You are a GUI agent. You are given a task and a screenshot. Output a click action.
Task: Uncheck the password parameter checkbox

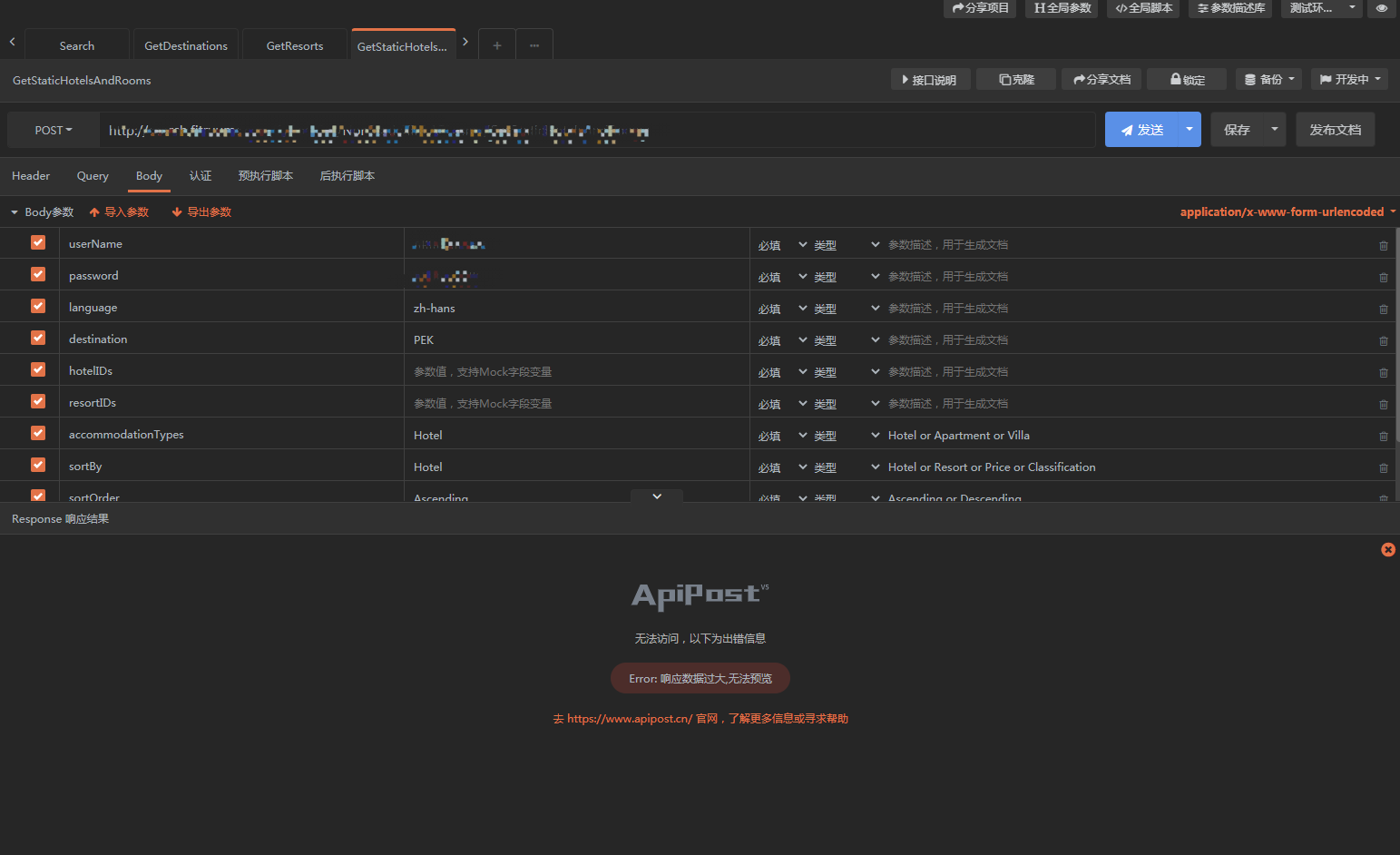click(x=38, y=274)
